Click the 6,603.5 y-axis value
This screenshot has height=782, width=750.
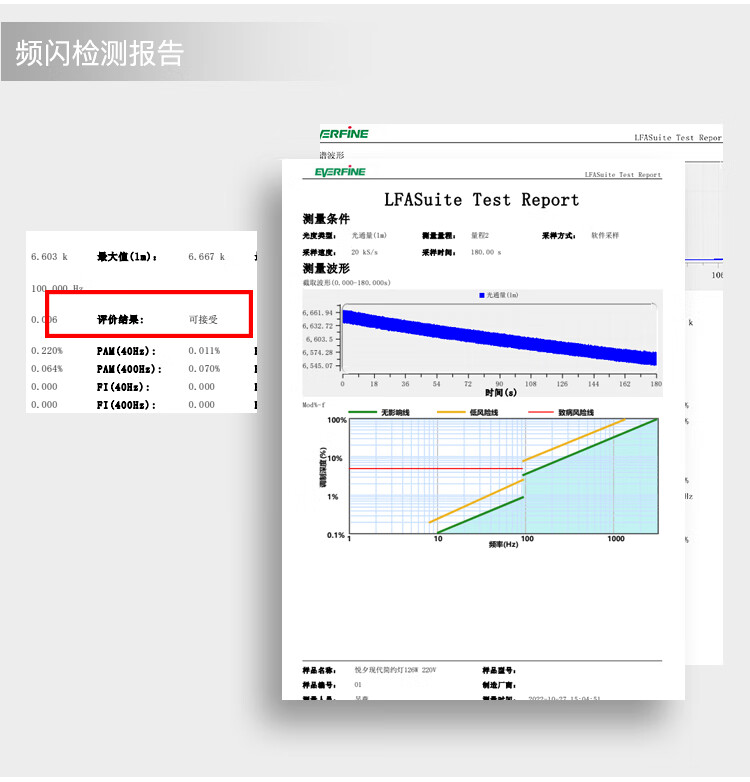click(319, 339)
